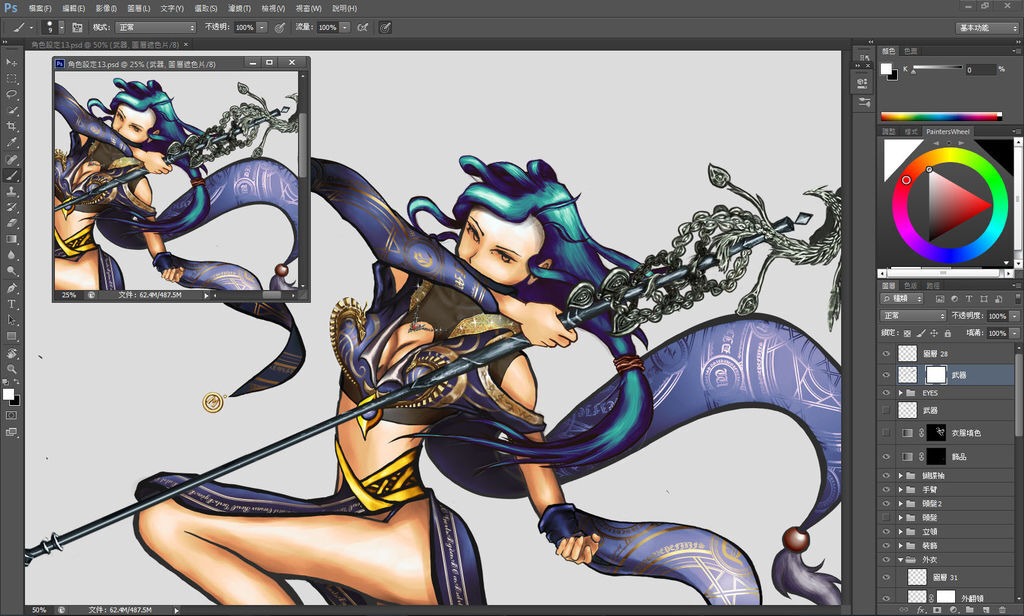Hide the EYES layer group
Screen dimensions: 1024x616
point(886,393)
